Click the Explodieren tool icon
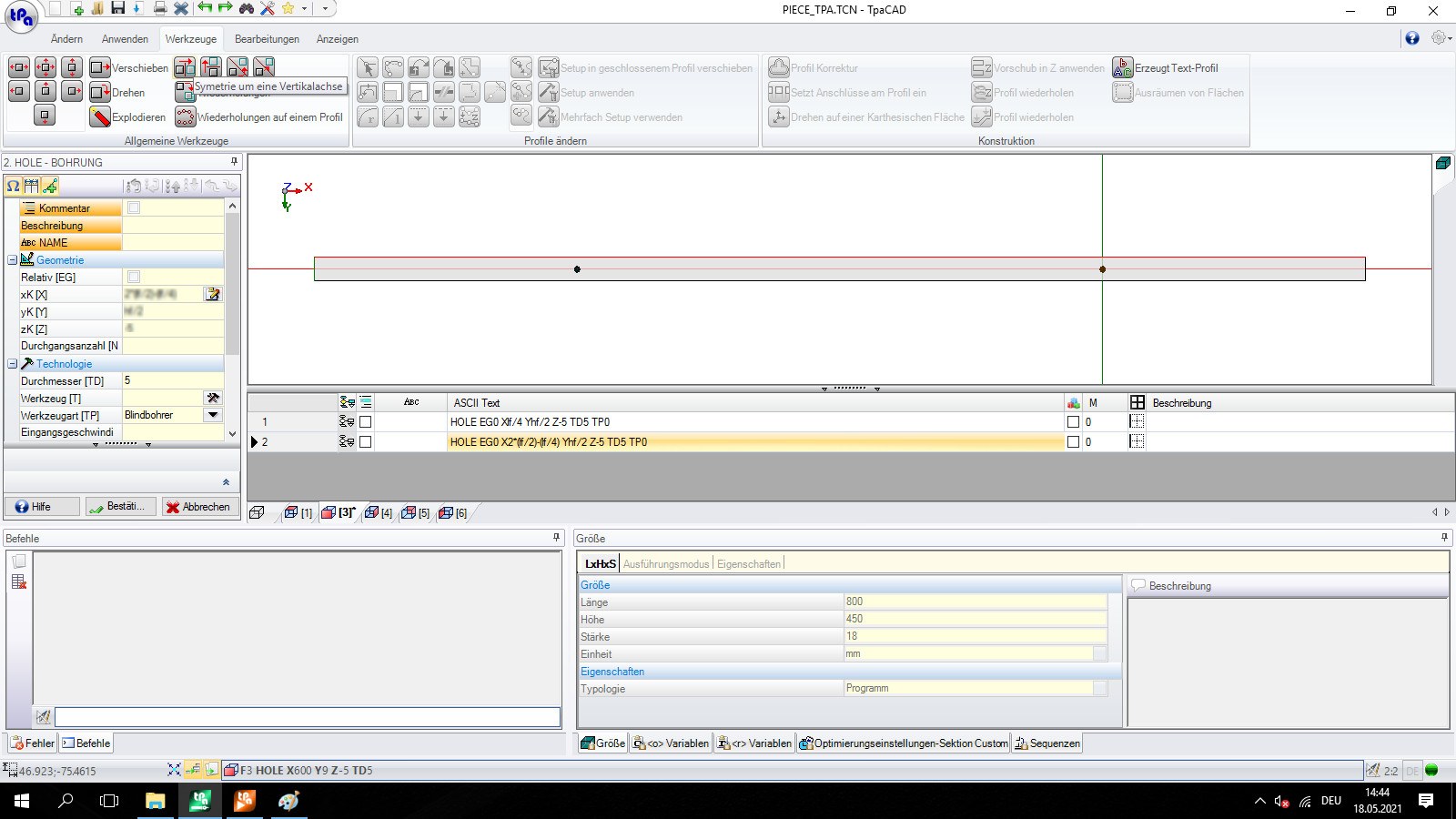Viewport: 1456px width, 819px height. click(x=100, y=117)
